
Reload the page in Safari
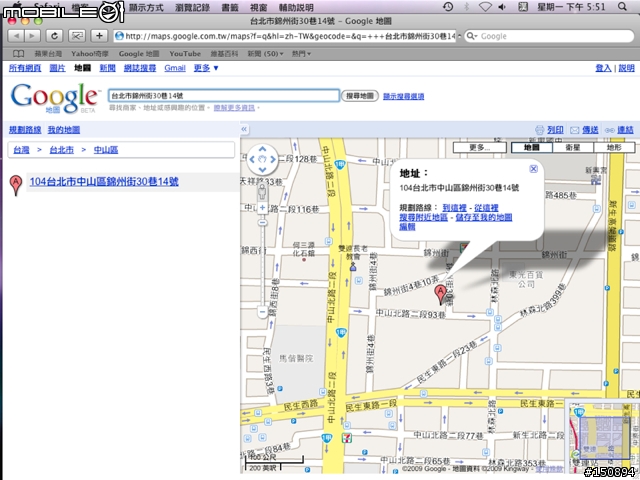54,36
